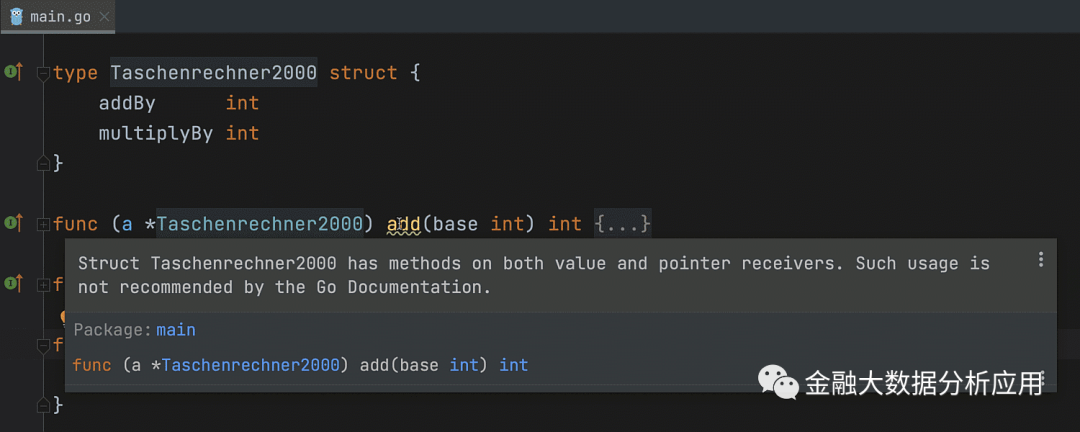Viewport: 1080px width, 432px height.
Task: Click the third gutter marker at the popup's edge
Action: (x=13, y=284)
